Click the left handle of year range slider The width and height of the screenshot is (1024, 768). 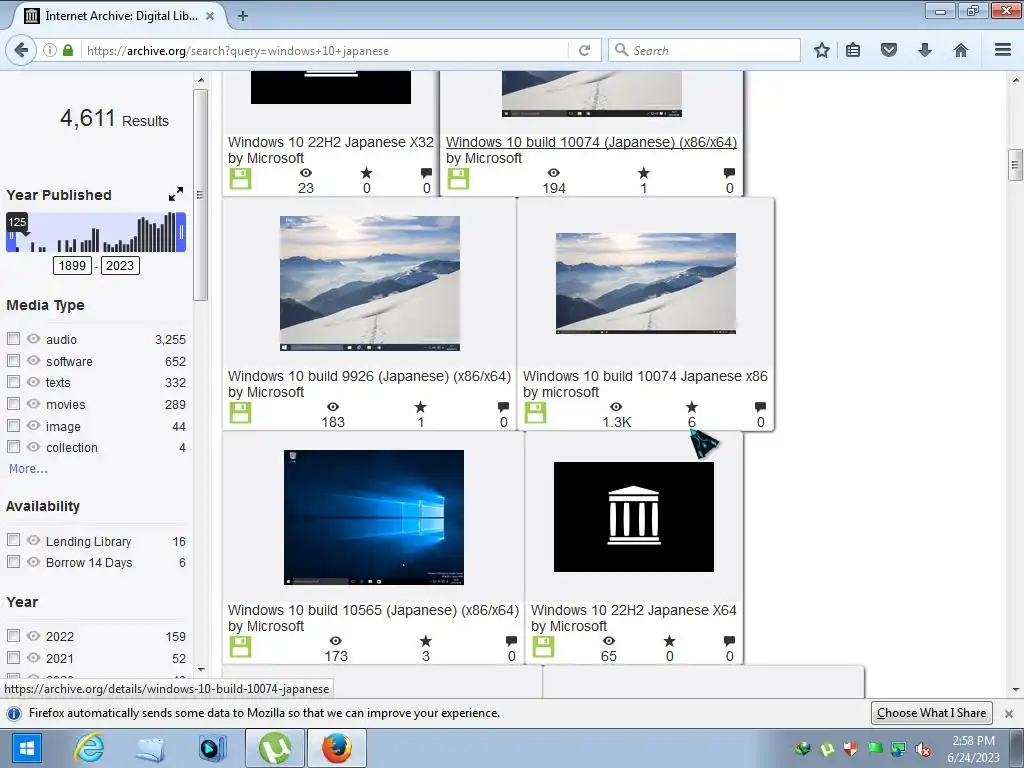click(10, 235)
